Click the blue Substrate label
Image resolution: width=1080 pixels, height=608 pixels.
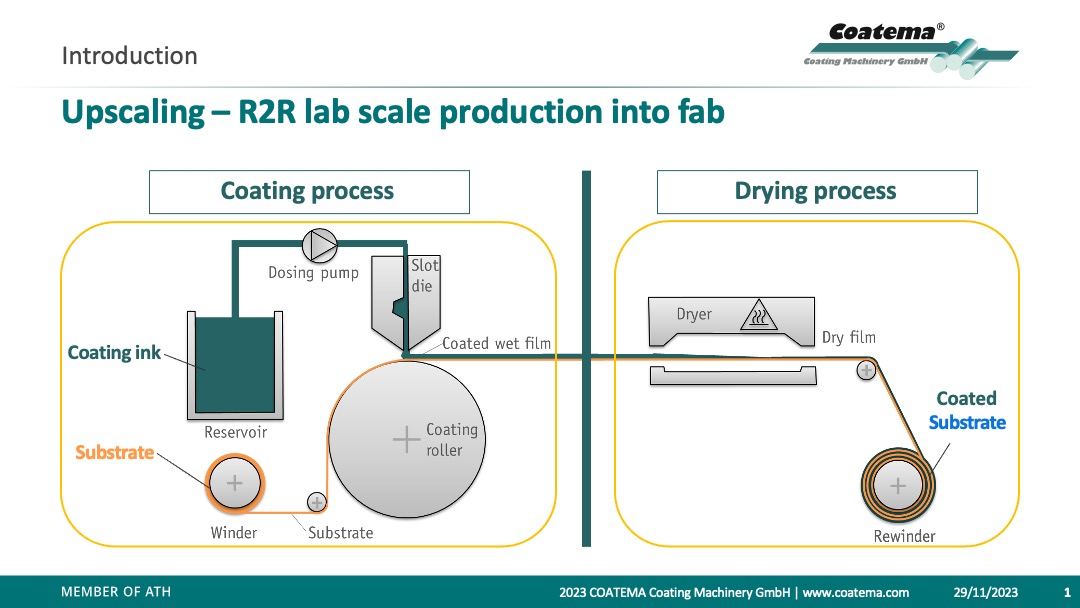point(967,422)
